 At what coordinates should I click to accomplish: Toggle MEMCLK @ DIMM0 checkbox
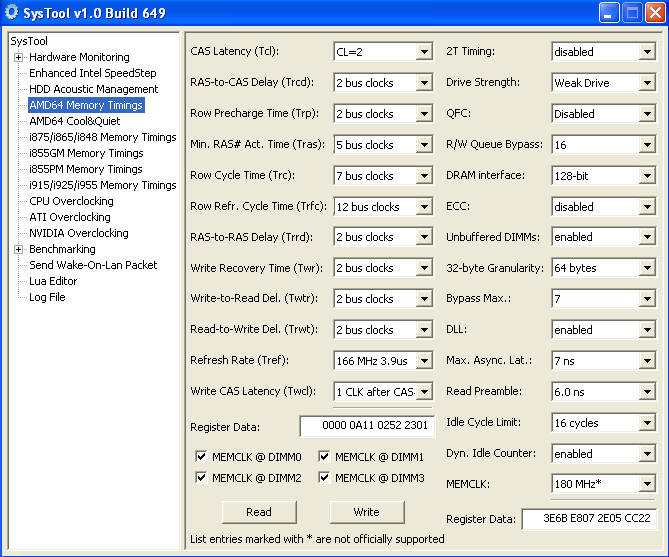click(x=201, y=456)
